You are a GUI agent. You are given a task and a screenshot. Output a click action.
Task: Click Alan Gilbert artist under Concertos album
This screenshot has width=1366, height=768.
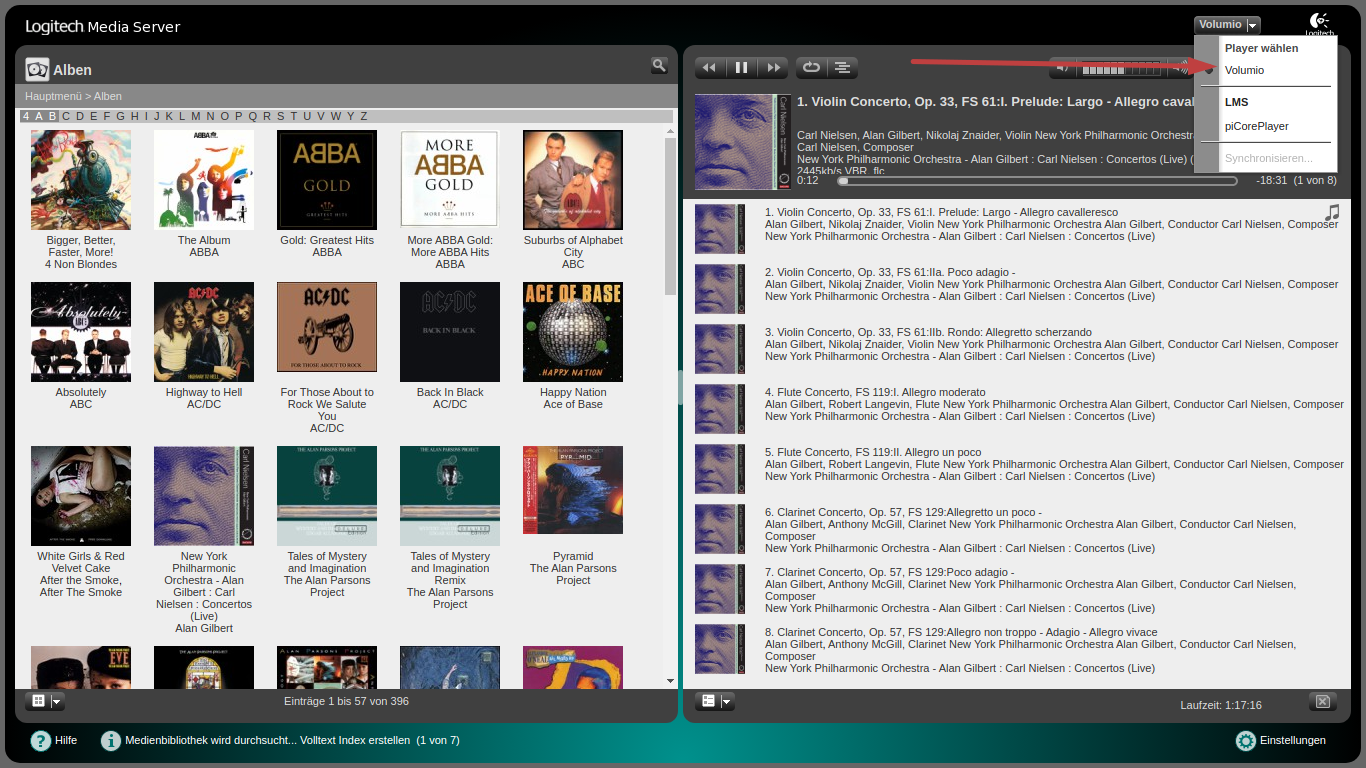point(204,628)
